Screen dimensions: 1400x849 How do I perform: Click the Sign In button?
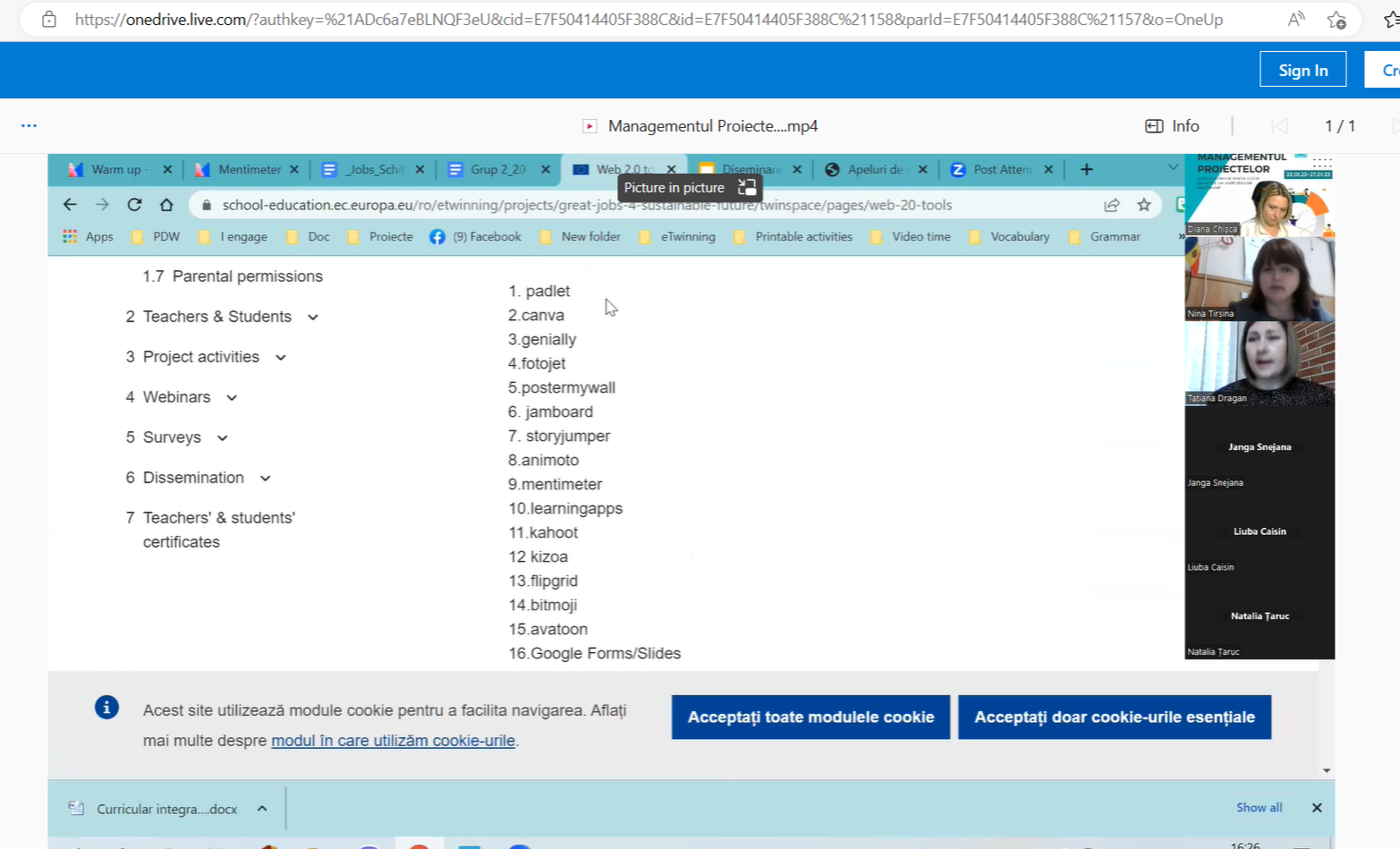[1302, 70]
